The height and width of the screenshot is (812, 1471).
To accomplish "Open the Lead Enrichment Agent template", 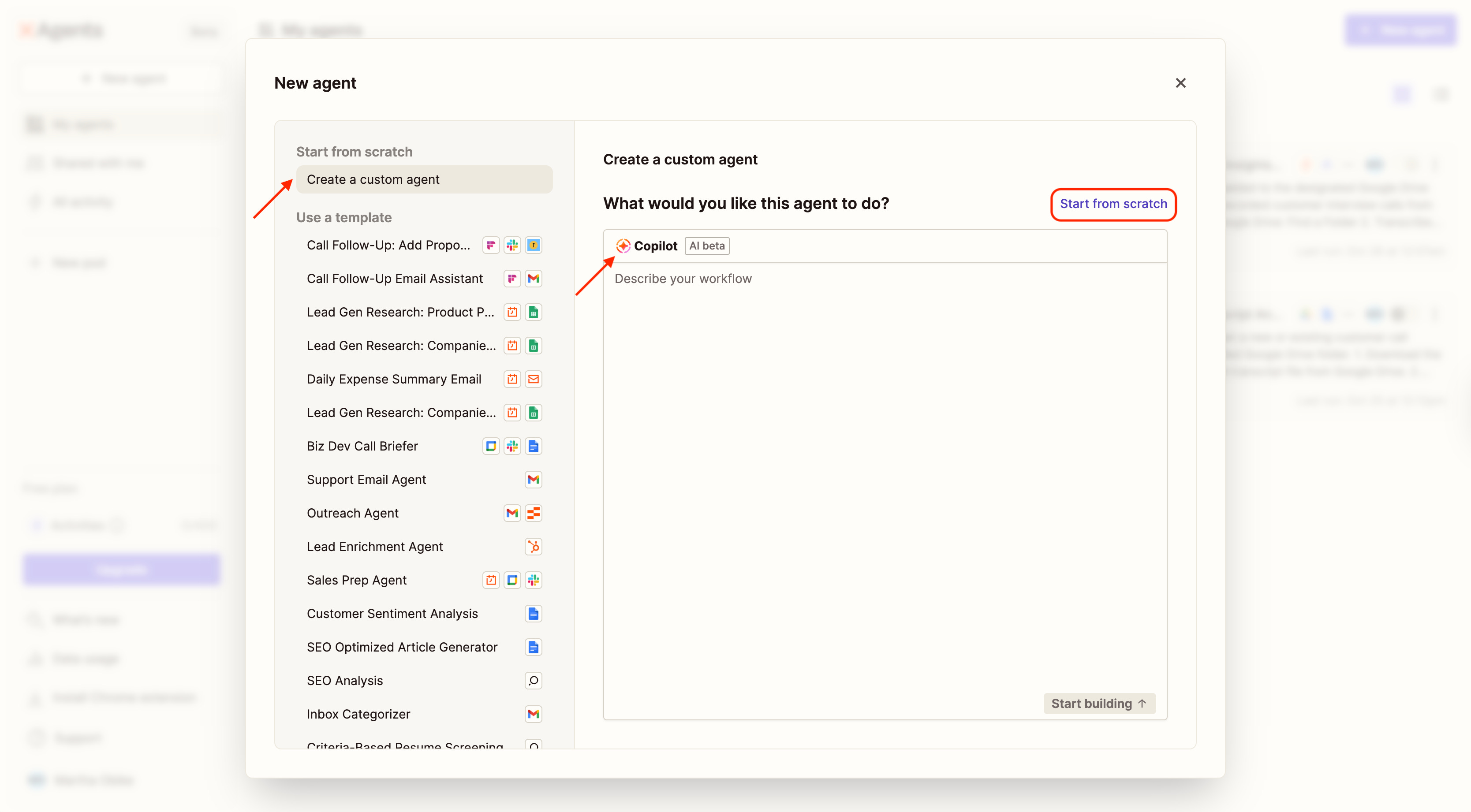I will tap(424, 547).
